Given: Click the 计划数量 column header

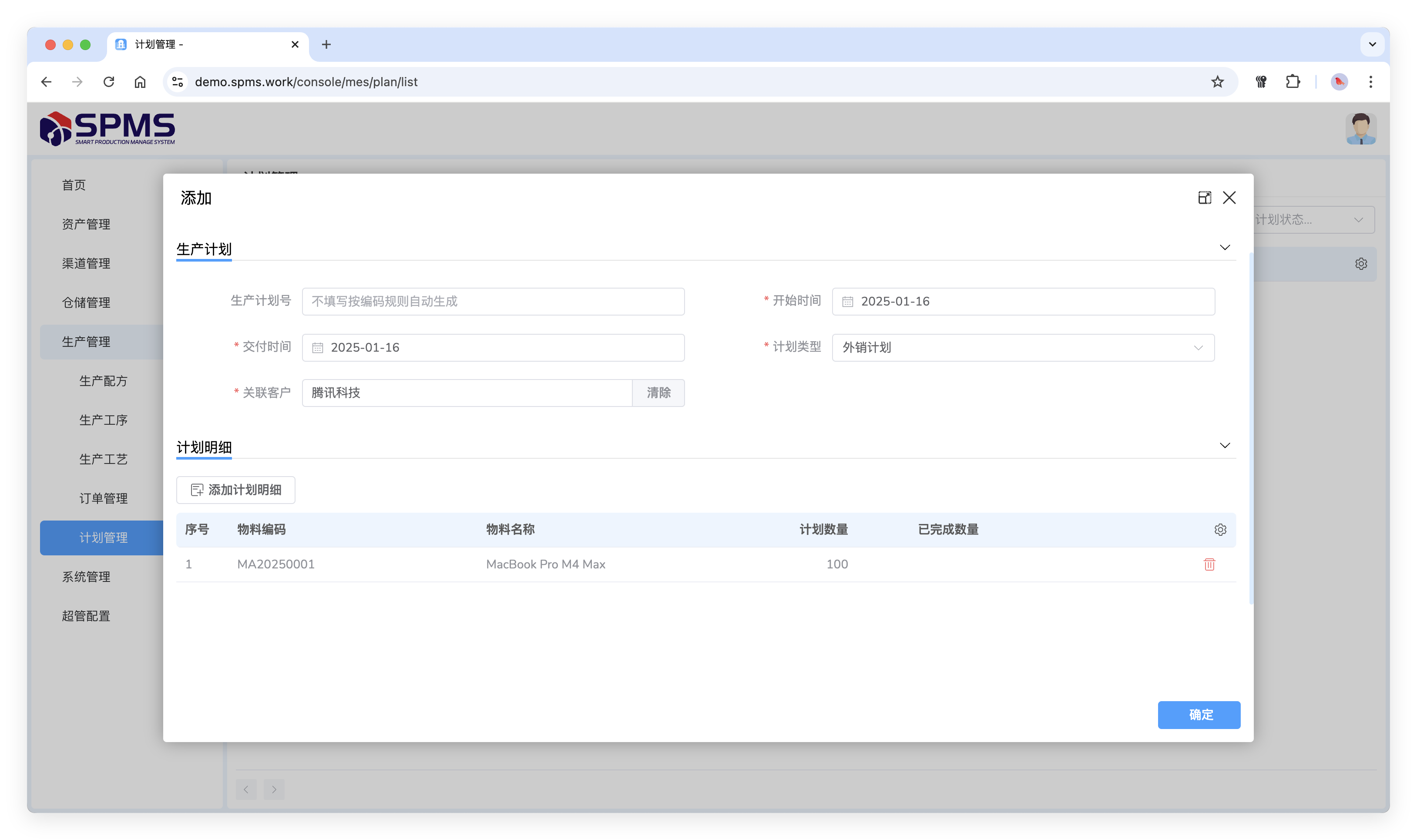Looking at the screenshot, I should click(x=823, y=530).
